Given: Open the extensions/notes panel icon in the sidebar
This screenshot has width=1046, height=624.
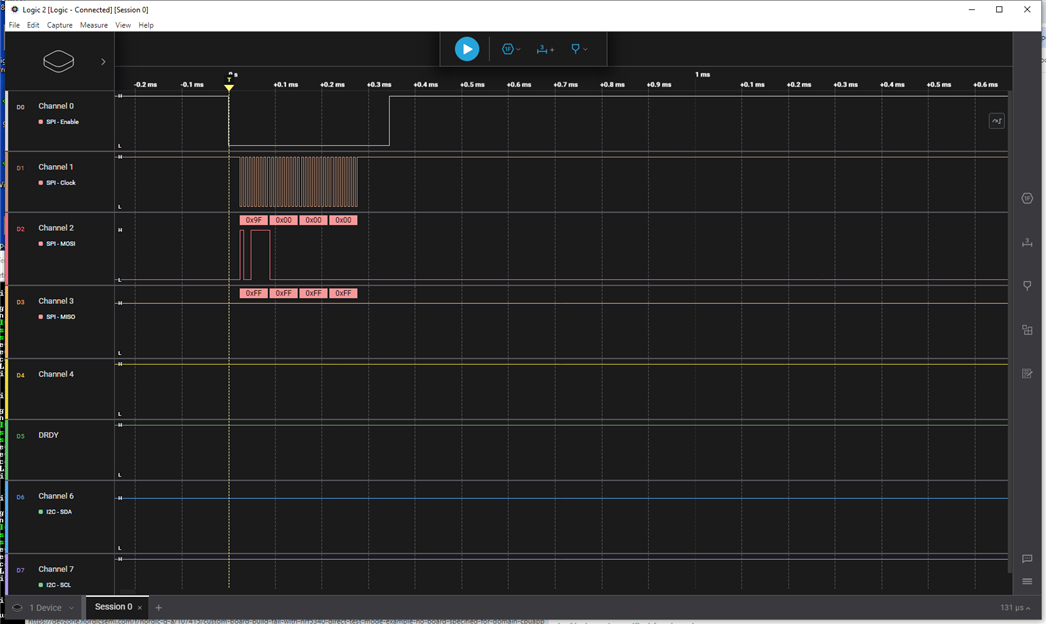Looking at the screenshot, I should (1027, 374).
